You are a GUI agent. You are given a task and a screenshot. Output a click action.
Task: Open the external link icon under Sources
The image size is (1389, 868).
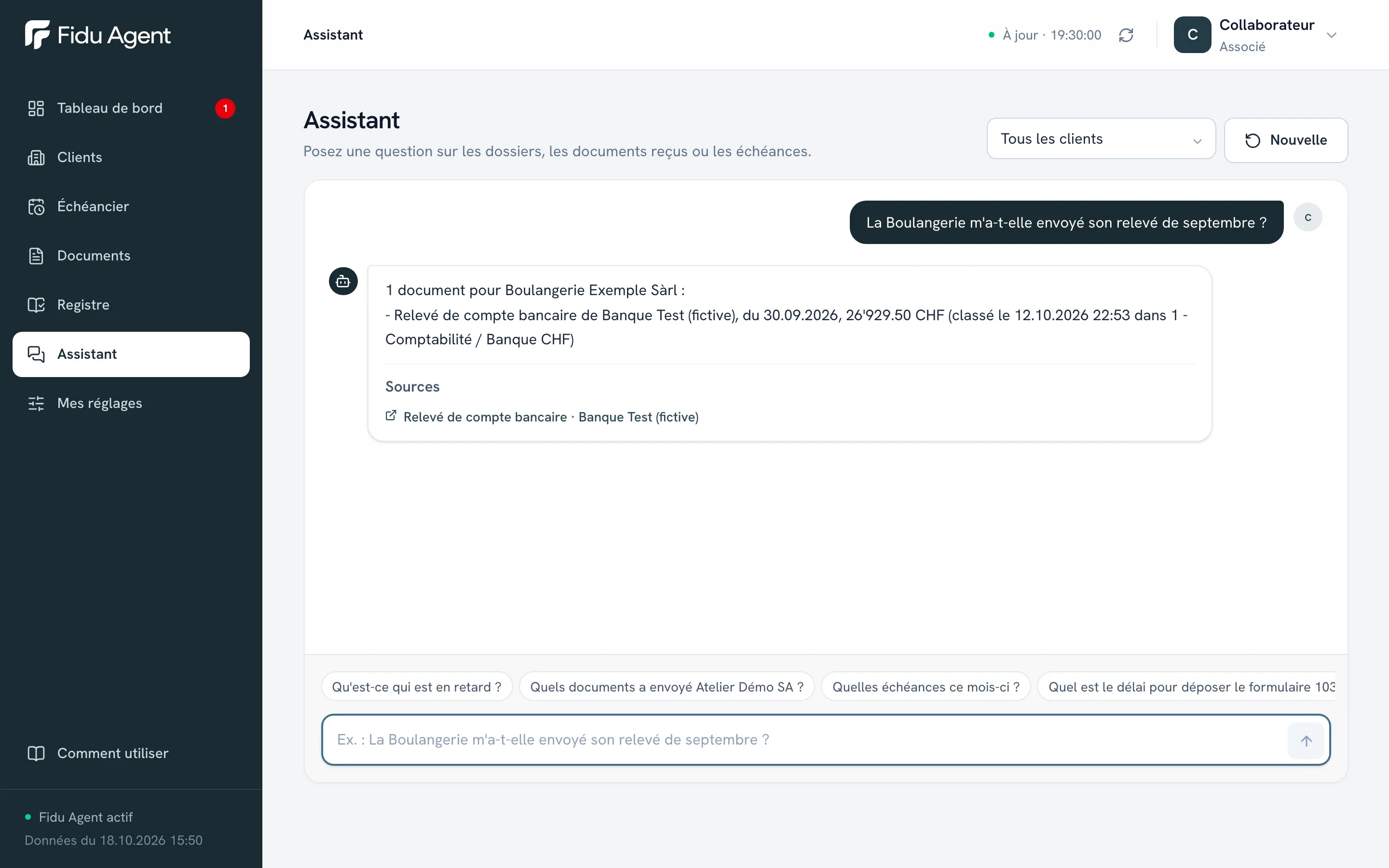click(x=391, y=416)
